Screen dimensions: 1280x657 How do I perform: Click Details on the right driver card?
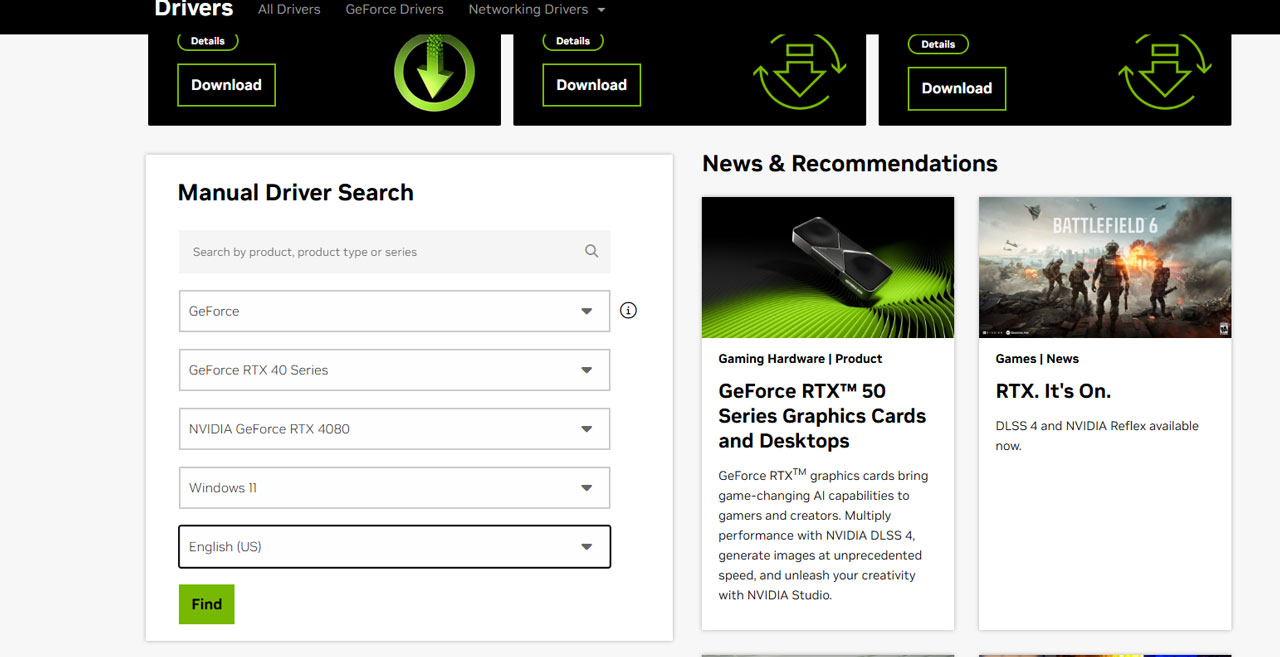937,44
